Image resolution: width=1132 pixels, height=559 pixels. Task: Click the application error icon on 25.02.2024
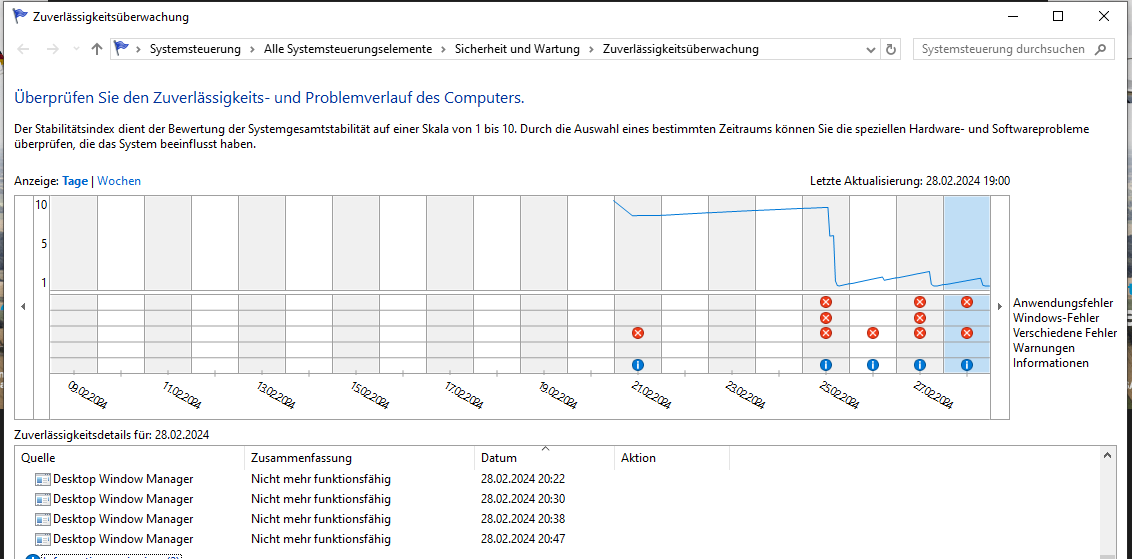point(826,302)
